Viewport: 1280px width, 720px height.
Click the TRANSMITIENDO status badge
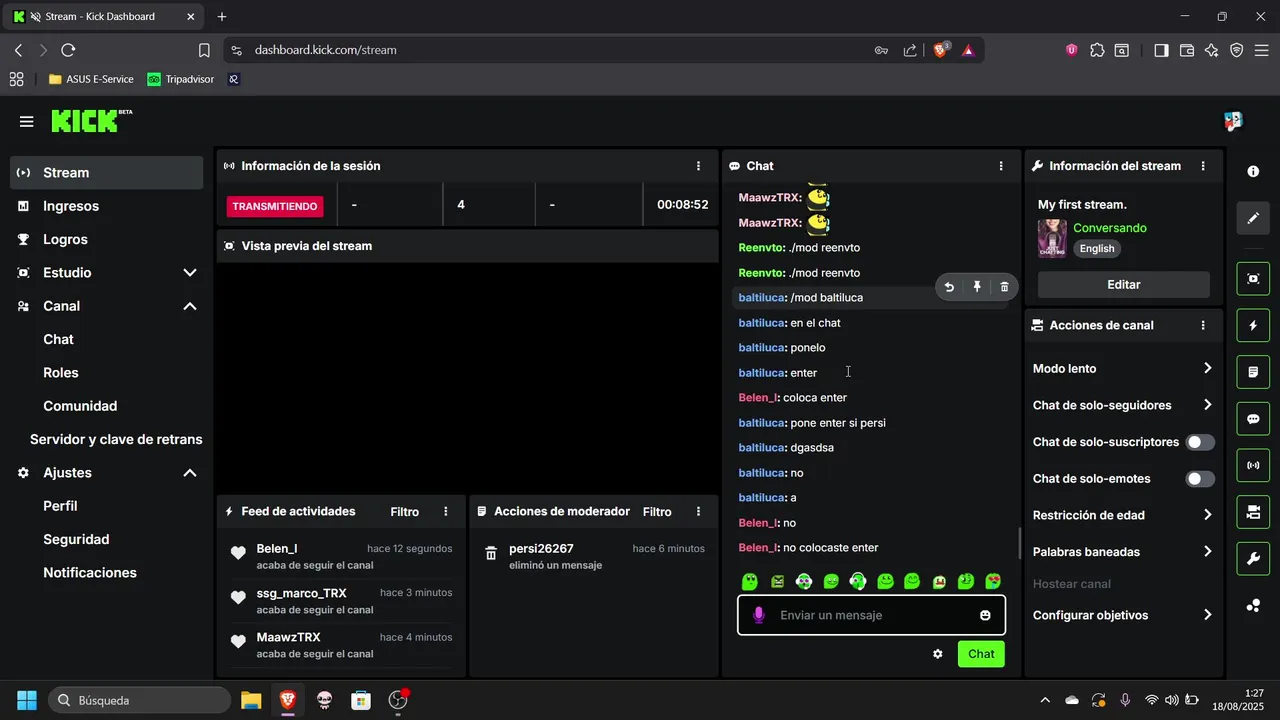click(x=275, y=206)
